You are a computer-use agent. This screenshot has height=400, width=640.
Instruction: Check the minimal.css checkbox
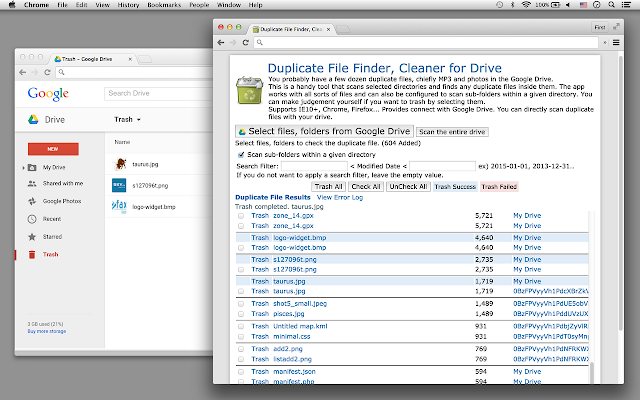[241, 337]
